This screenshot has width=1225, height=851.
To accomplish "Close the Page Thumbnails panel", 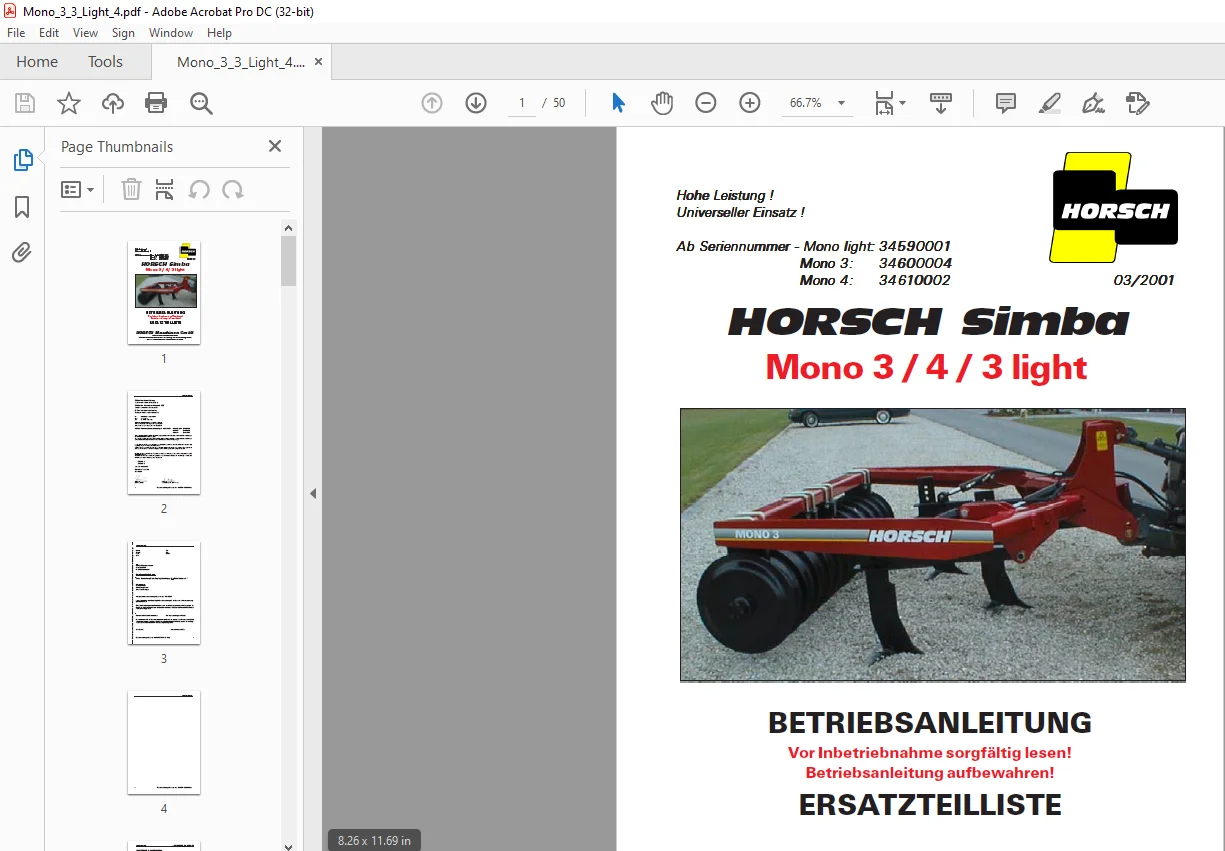I will coord(275,146).
